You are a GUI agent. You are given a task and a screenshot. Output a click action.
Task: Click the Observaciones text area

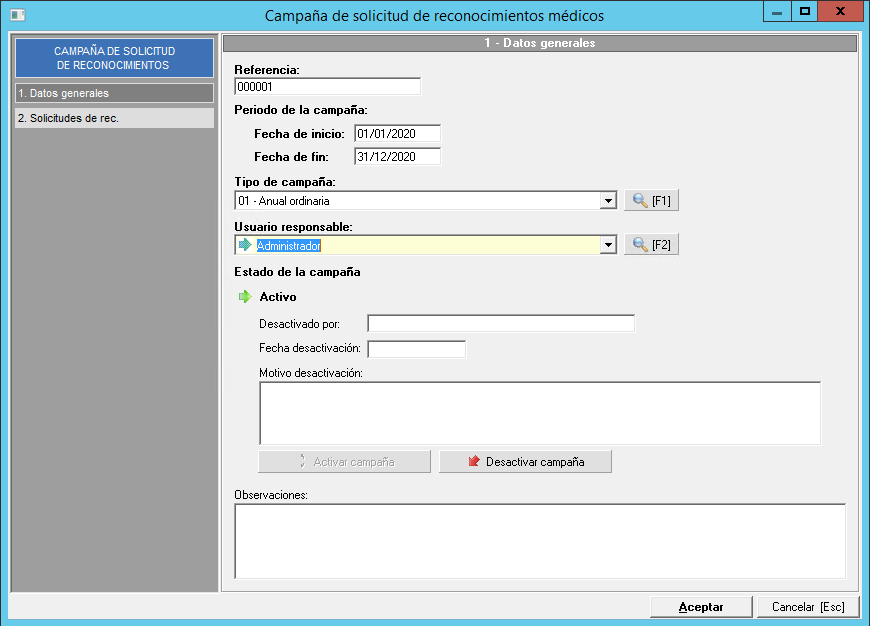539,540
